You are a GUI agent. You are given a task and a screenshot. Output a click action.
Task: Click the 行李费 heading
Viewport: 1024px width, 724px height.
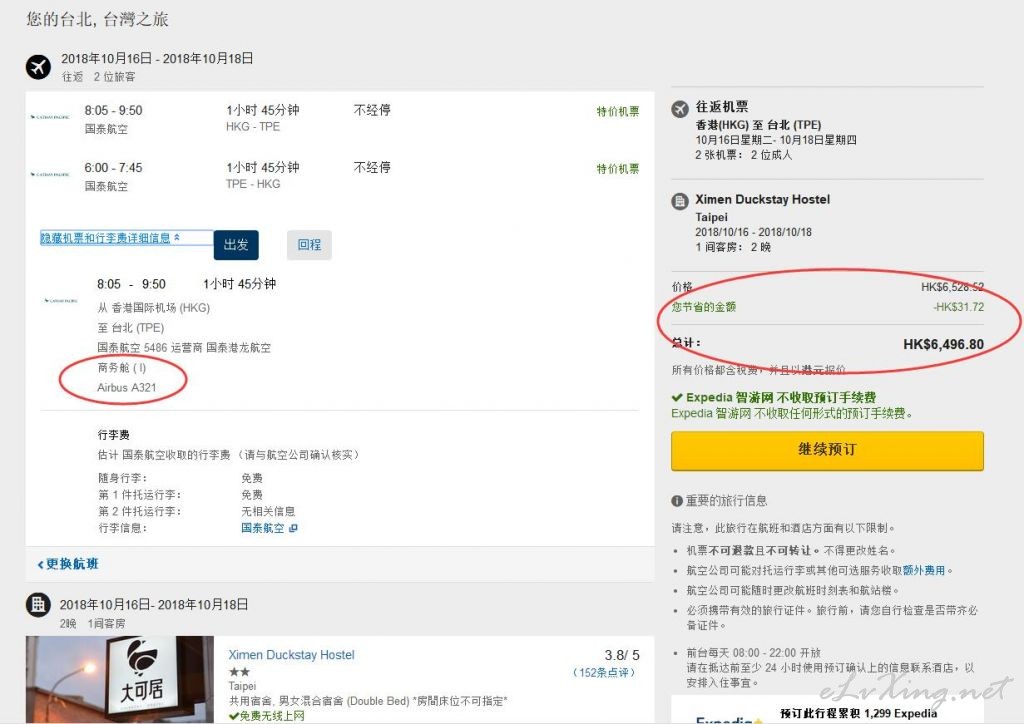coord(114,435)
